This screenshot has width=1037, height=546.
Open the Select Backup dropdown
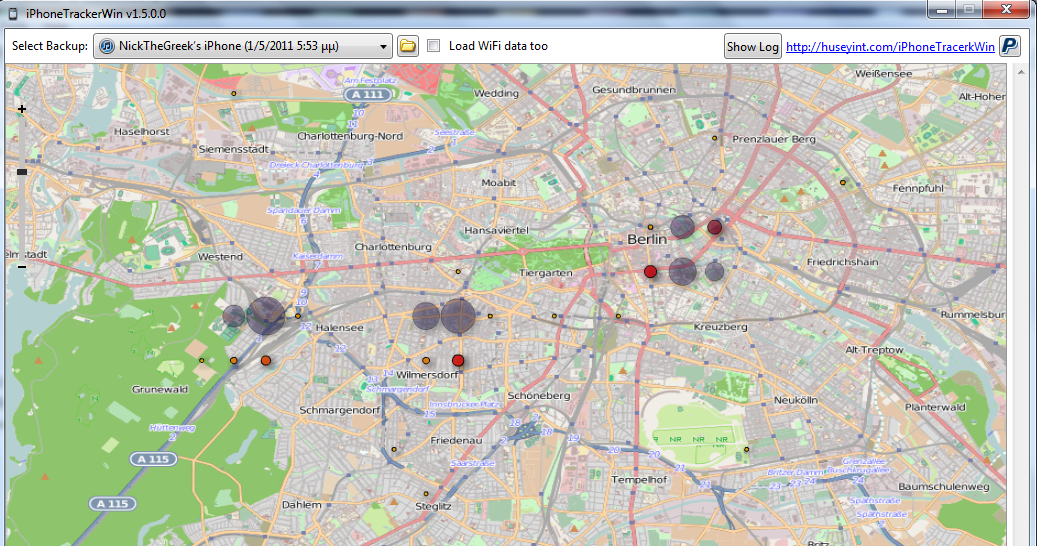pyautogui.click(x=243, y=46)
